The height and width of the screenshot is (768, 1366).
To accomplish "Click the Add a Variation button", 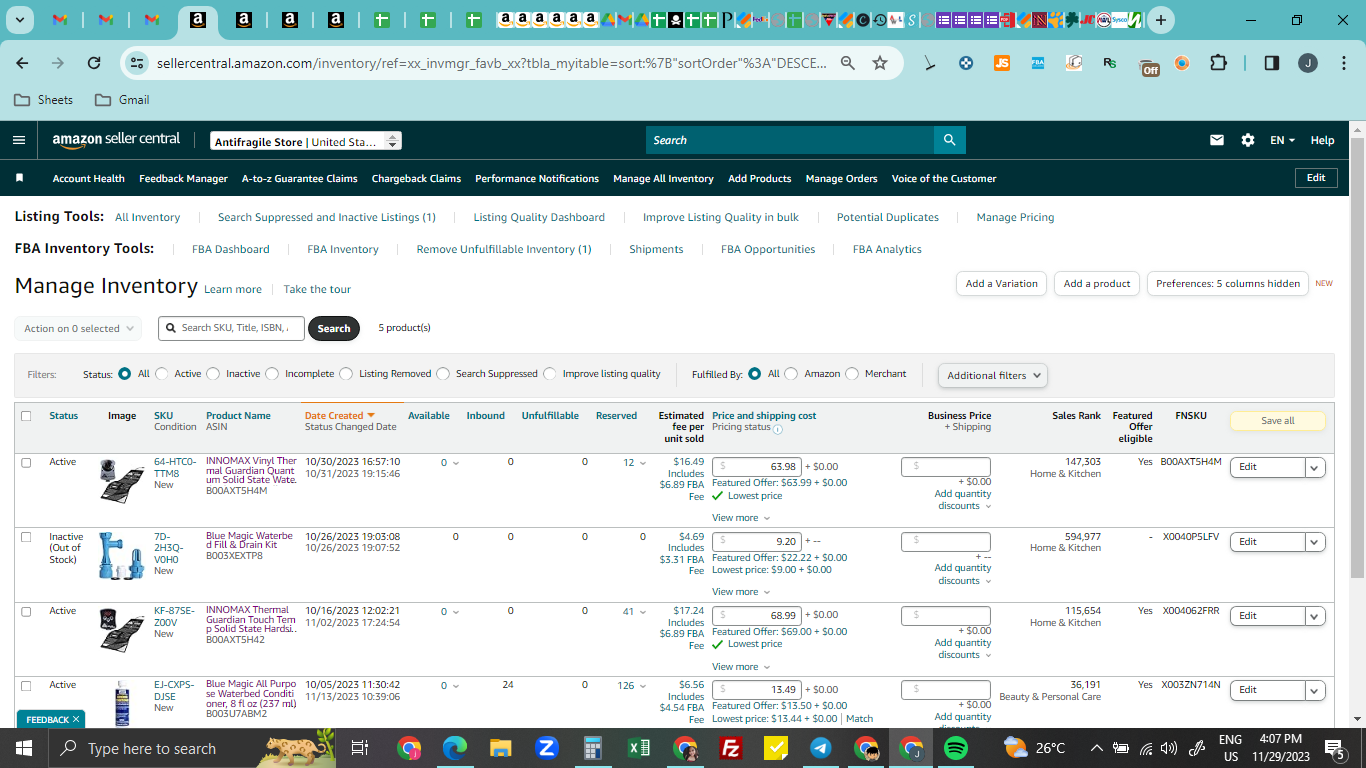I will (1002, 284).
